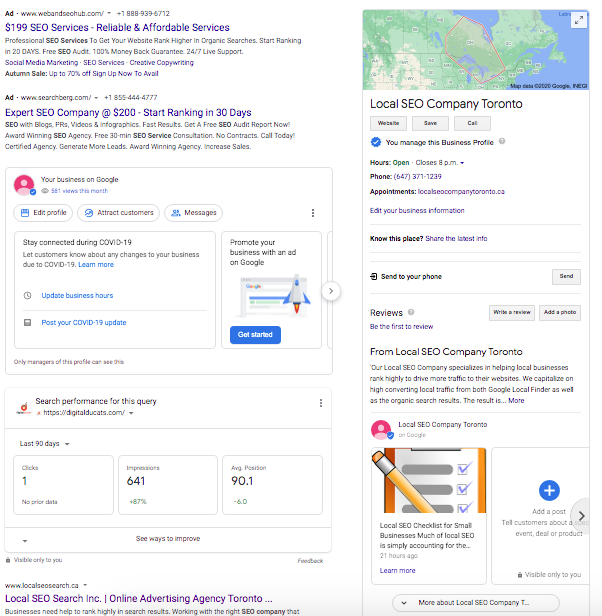Show next post with right chevron
Viewport: 602px width, 616px height.
click(x=582, y=516)
